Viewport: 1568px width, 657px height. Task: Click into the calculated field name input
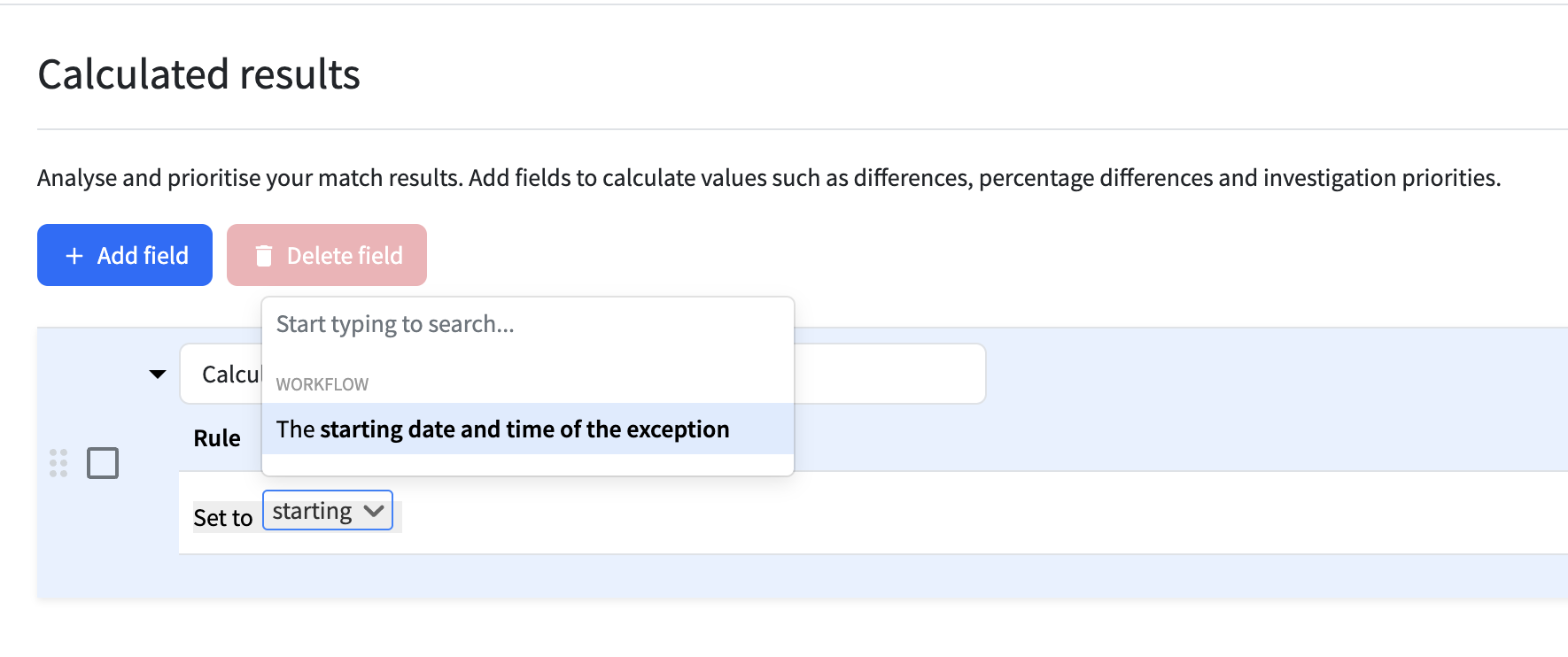click(889, 374)
